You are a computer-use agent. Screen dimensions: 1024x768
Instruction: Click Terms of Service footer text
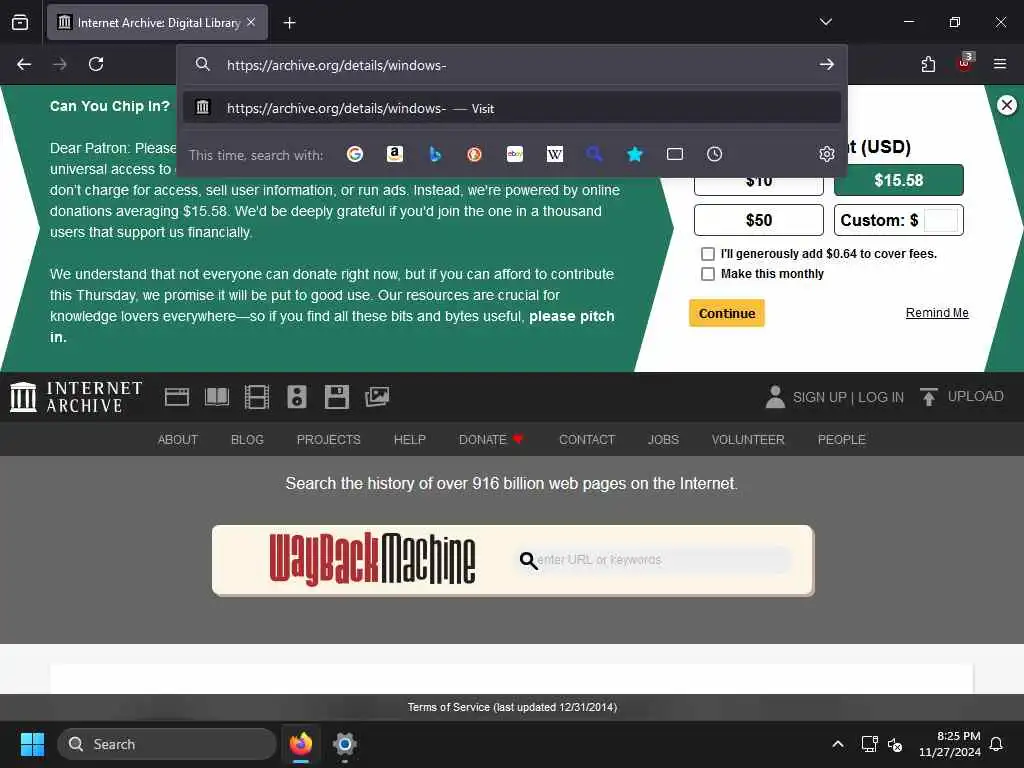click(x=512, y=707)
